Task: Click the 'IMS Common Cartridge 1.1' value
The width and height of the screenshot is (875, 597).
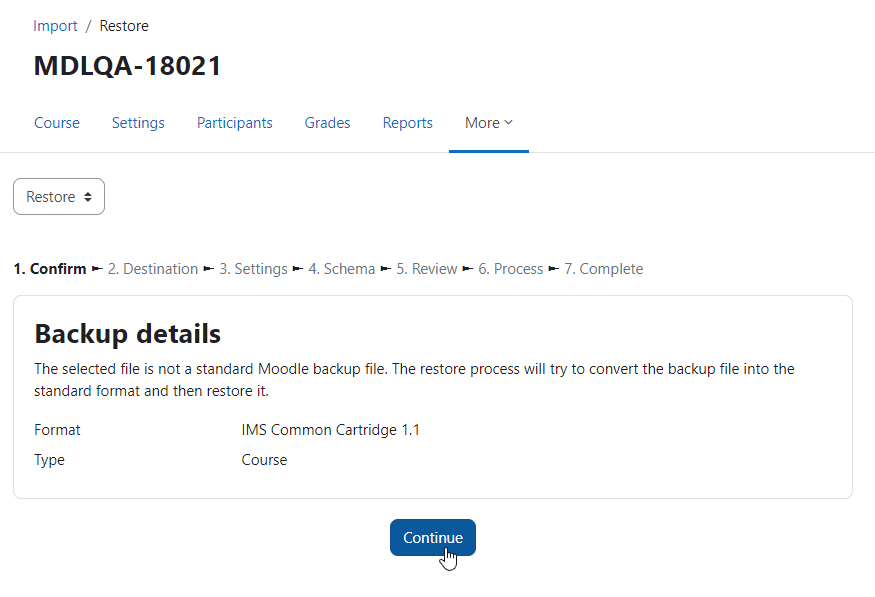Action: pyautogui.click(x=330, y=430)
